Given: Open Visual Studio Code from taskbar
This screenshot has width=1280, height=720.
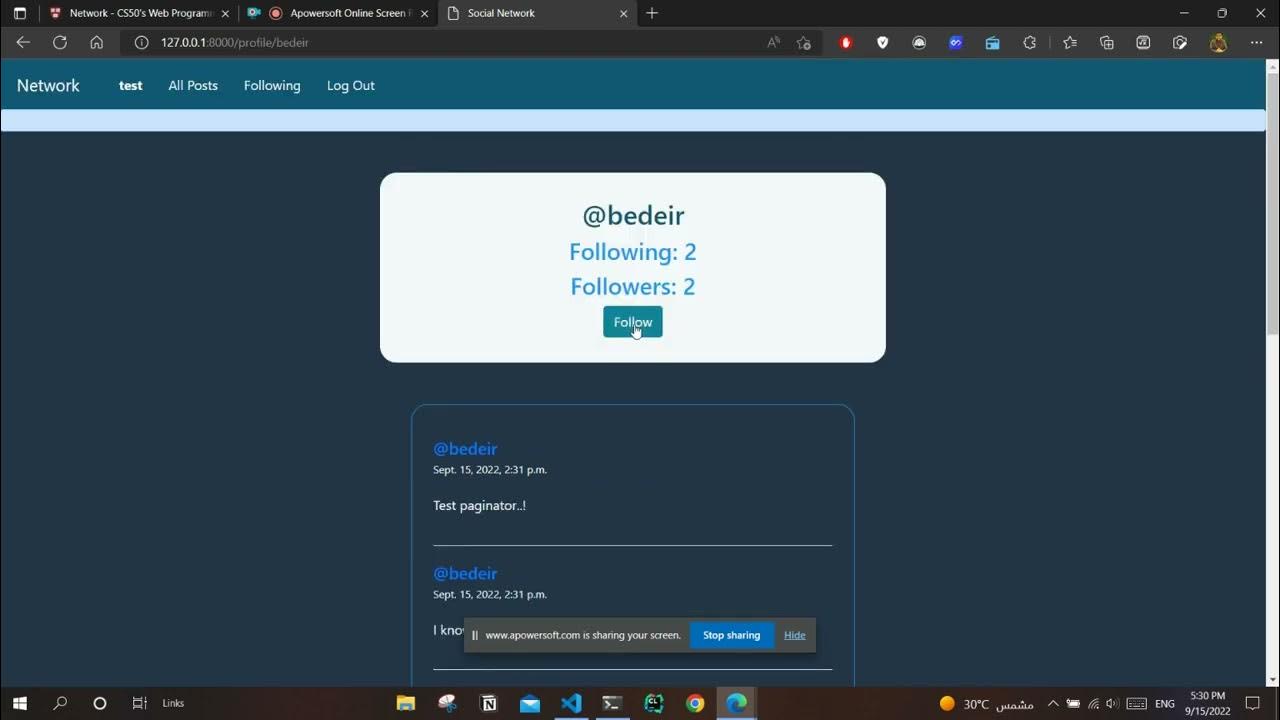Looking at the screenshot, I should coord(571,703).
